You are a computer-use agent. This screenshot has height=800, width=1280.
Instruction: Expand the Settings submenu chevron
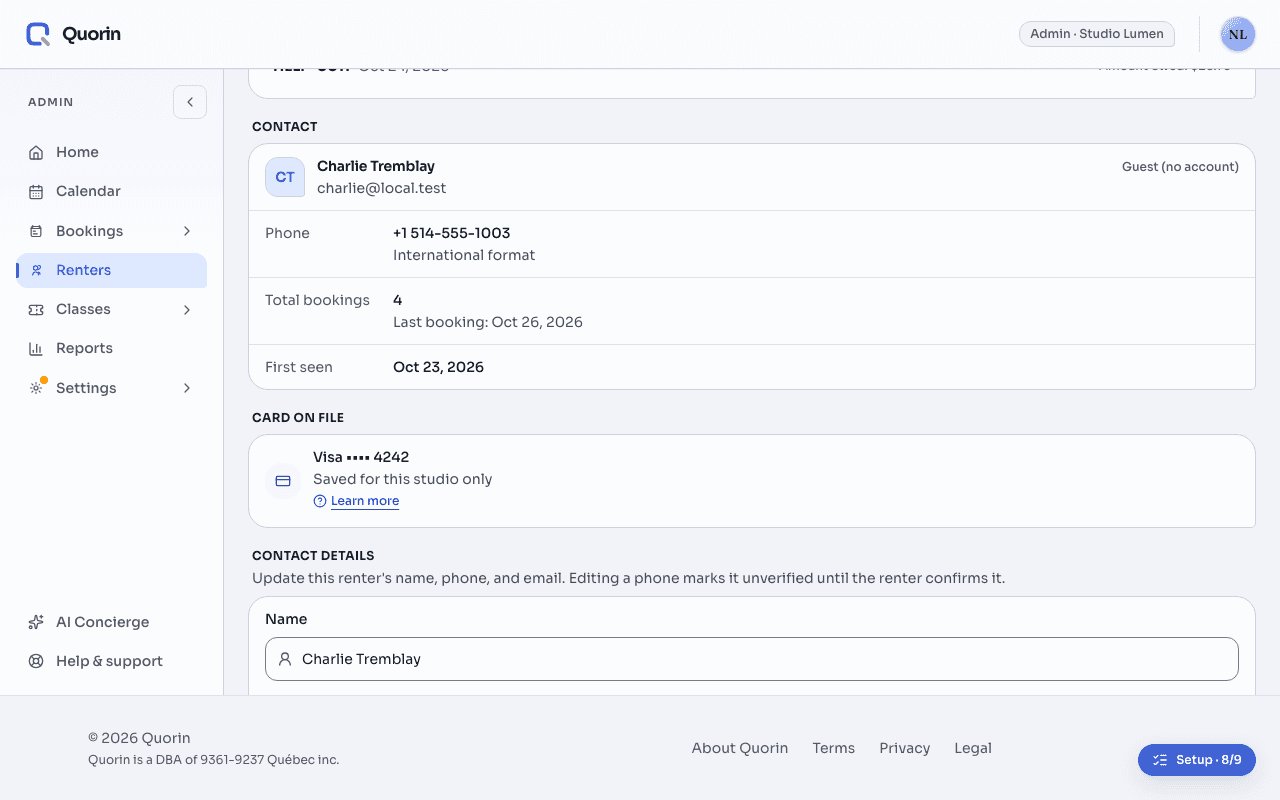[187, 388]
